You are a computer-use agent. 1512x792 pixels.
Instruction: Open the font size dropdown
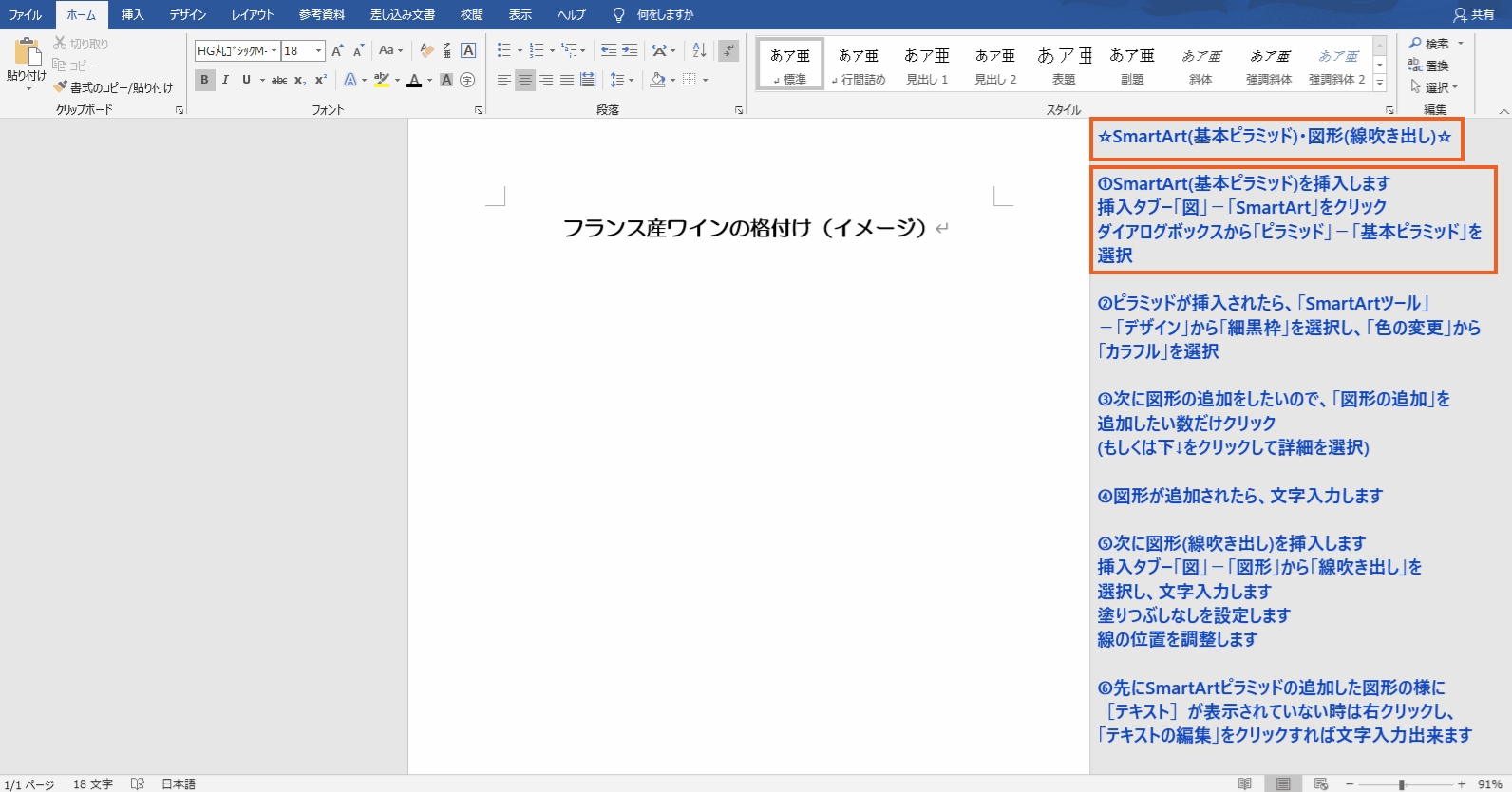click(318, 51)
